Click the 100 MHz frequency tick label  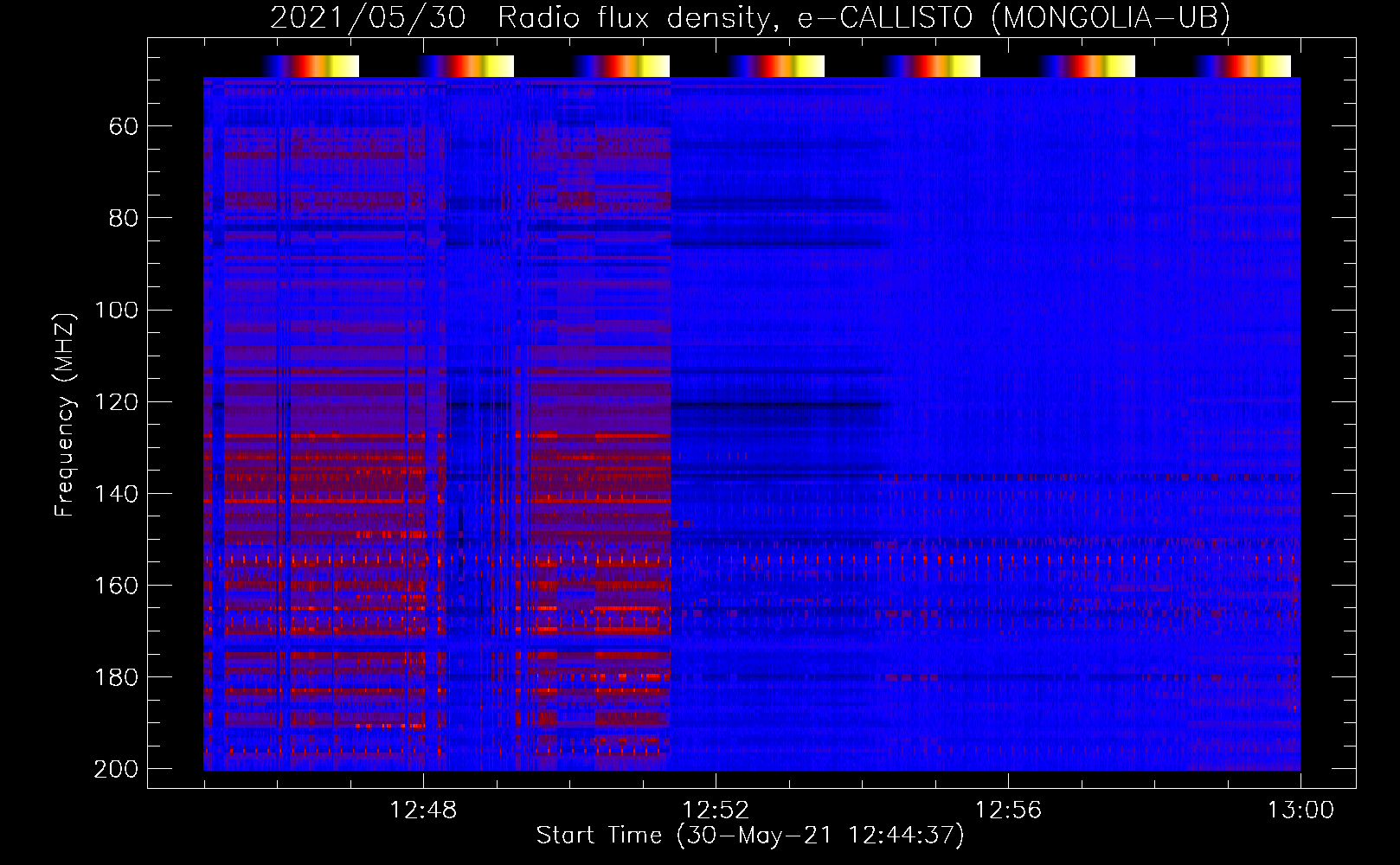(116, 310)
